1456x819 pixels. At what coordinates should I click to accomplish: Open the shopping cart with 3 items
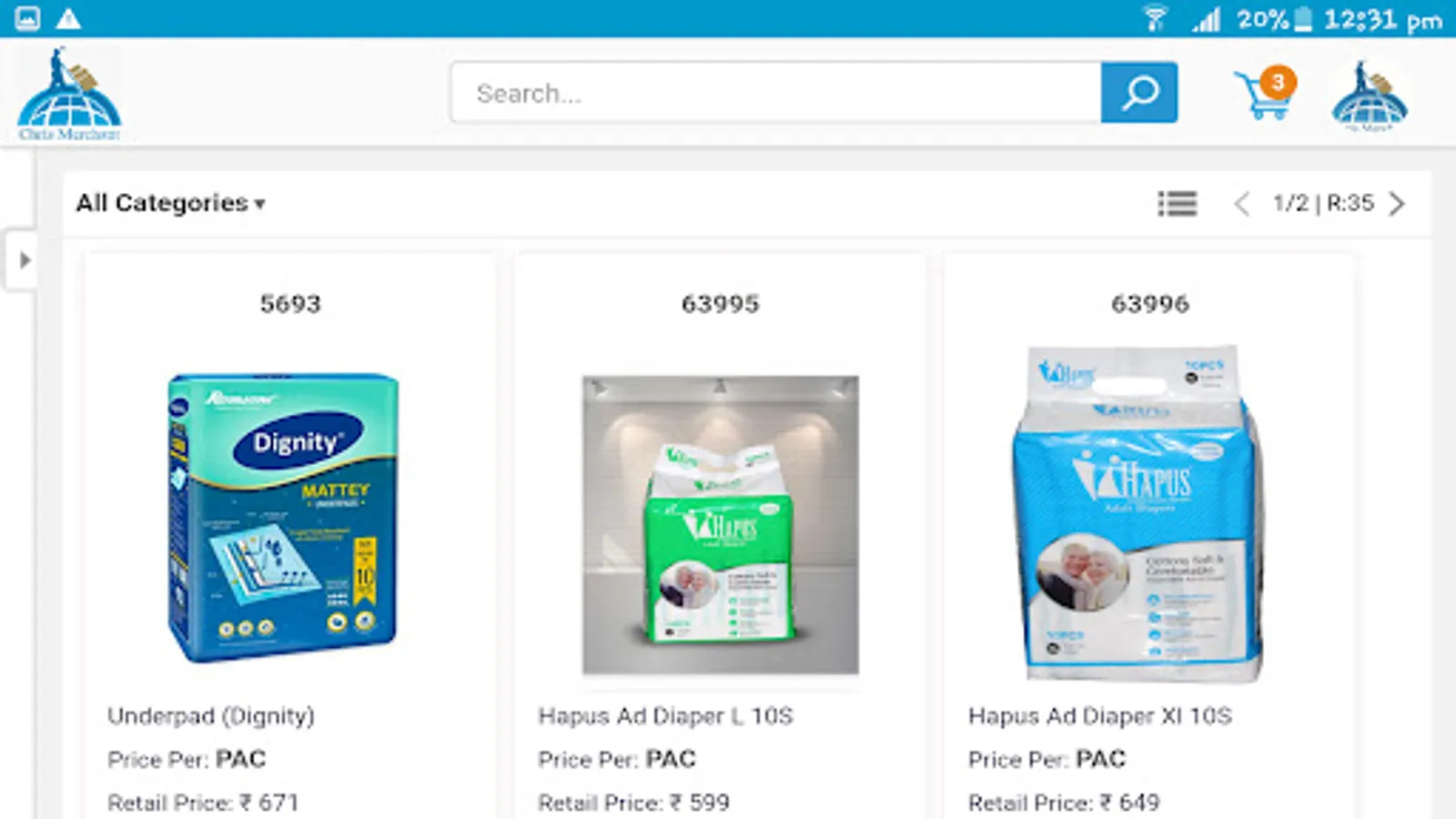pyautogui.click(x=1266, y=93)
